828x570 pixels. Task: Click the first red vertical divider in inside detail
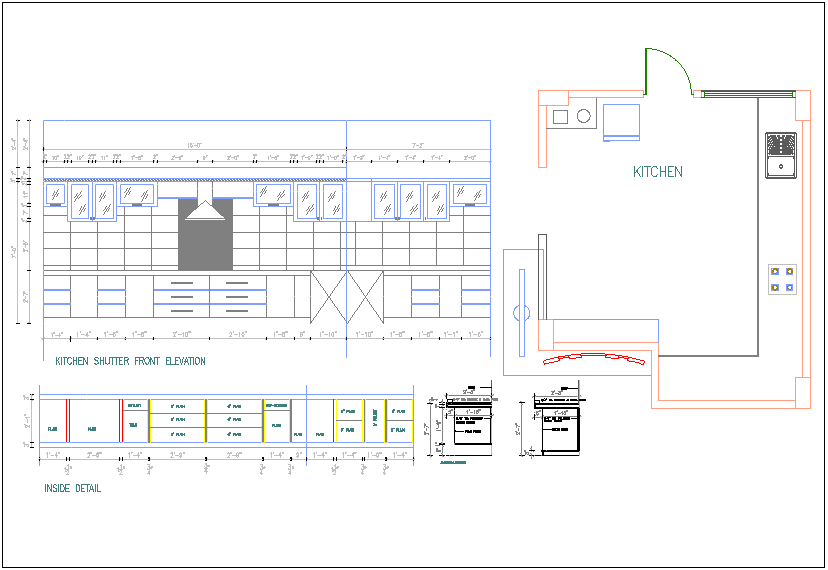click(x=66, y=420)
